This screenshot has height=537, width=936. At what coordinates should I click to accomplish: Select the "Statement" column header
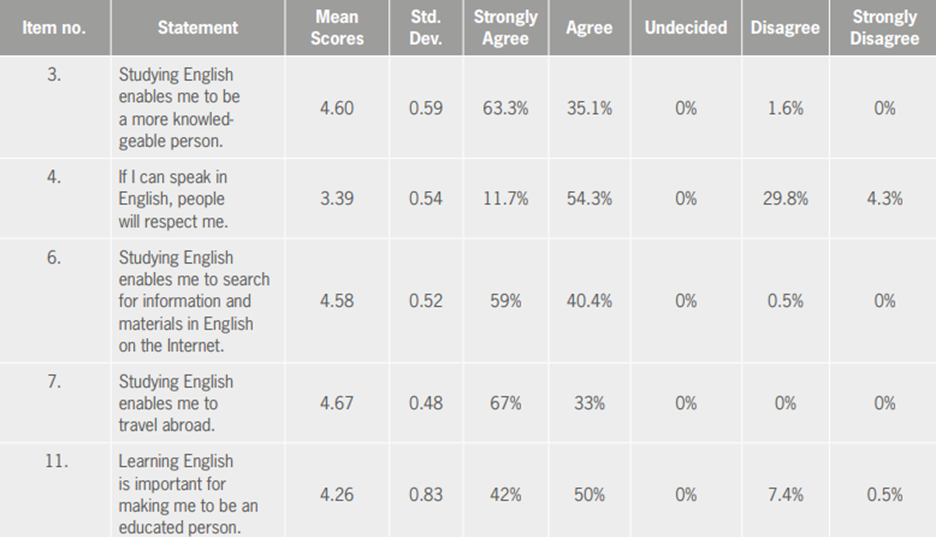197,28
